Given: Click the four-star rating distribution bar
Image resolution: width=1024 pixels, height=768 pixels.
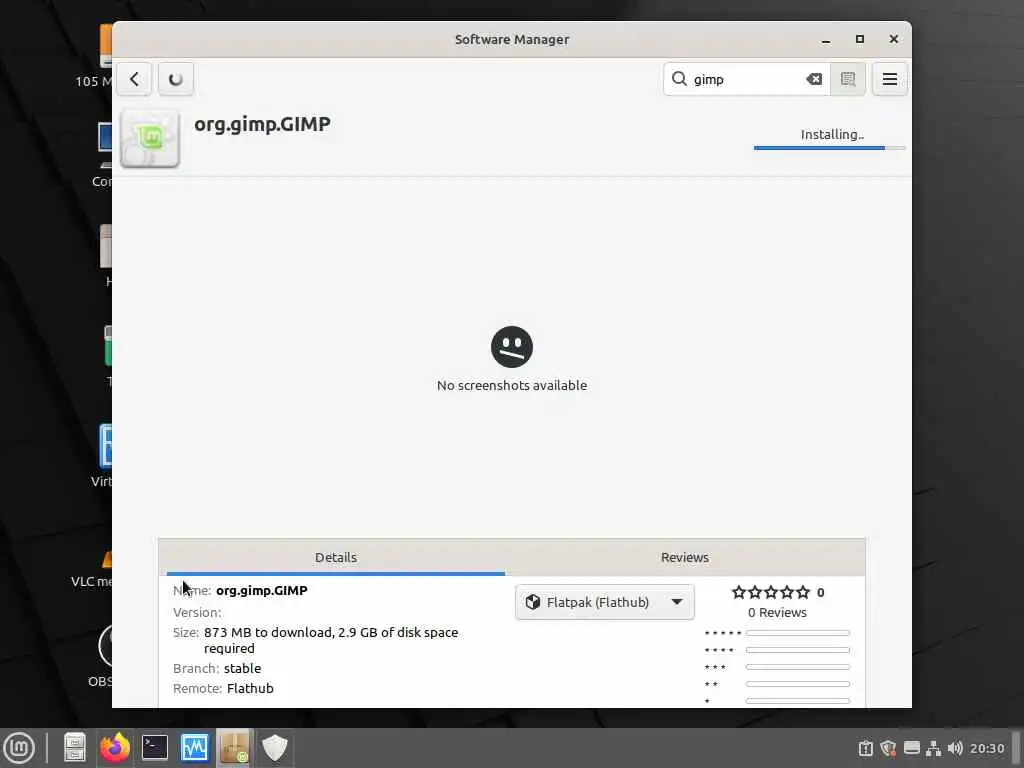Looking at the screenshot, I should click(x=798, y=650).
